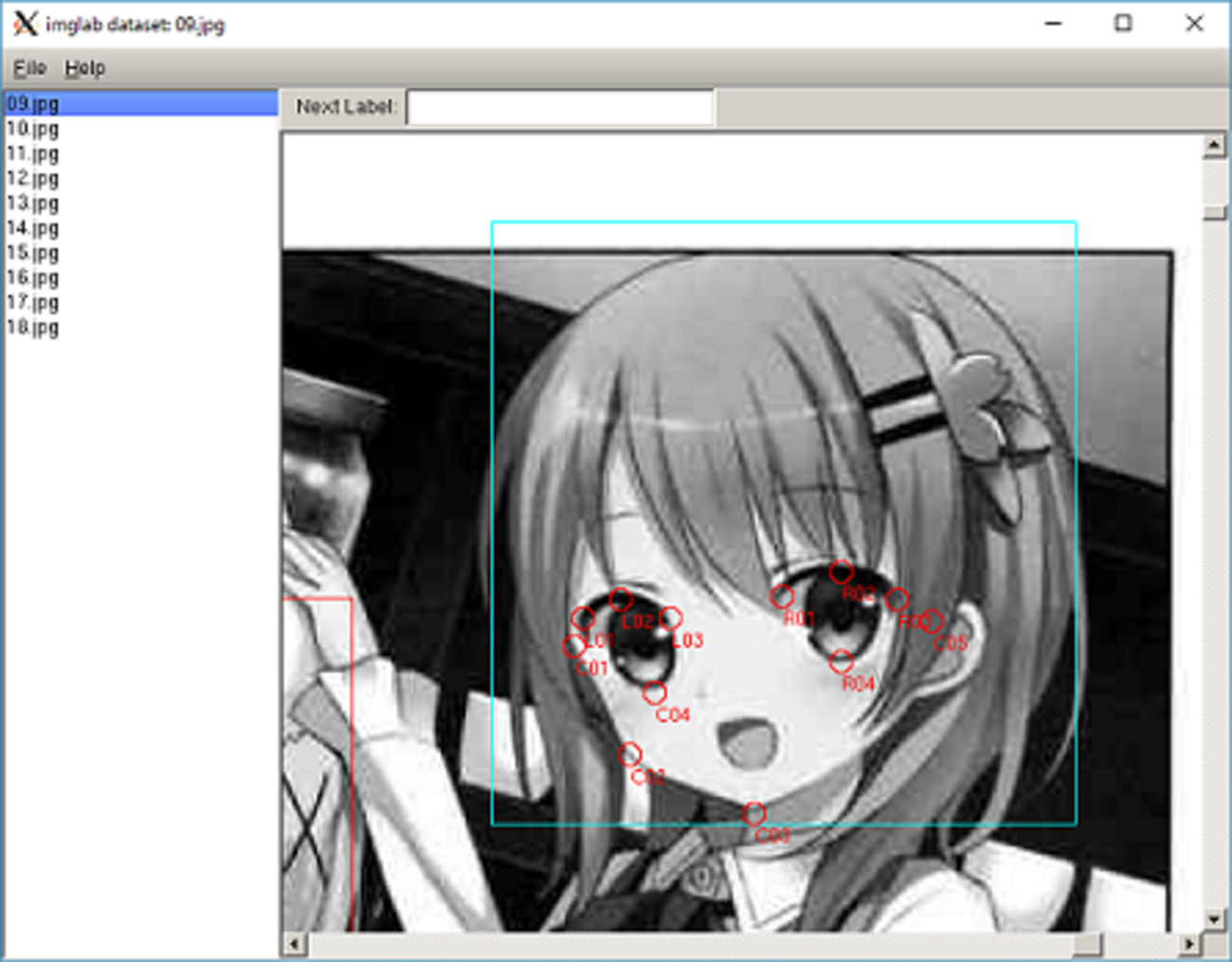The image size is (1232, 962).
Task: Select the R01 landmark point
Action: click(781, 597)
